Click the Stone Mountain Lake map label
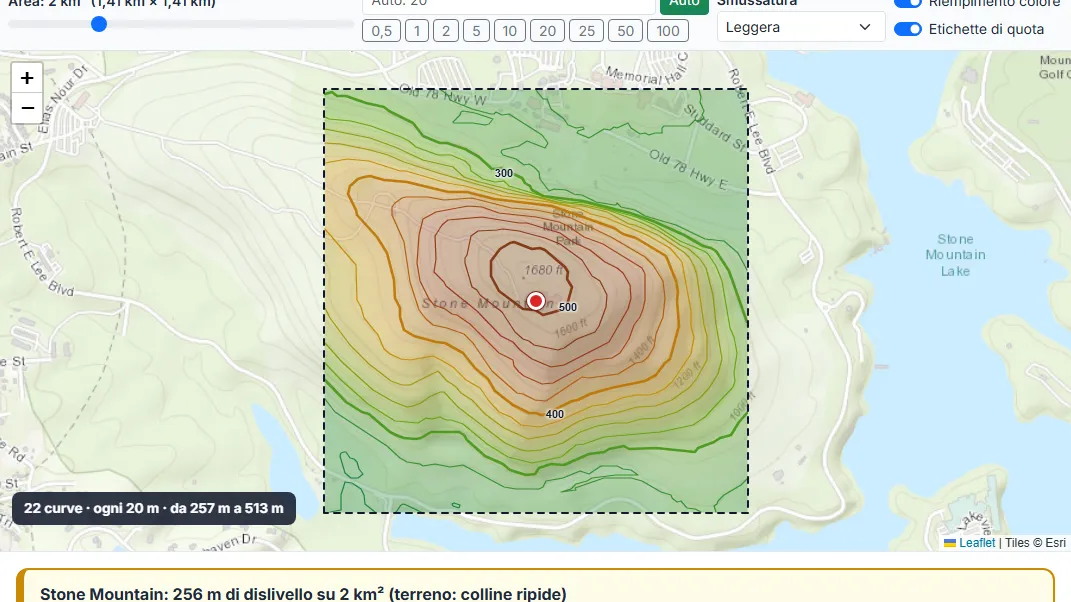1071x602 pixels. [x=955, y=255]
